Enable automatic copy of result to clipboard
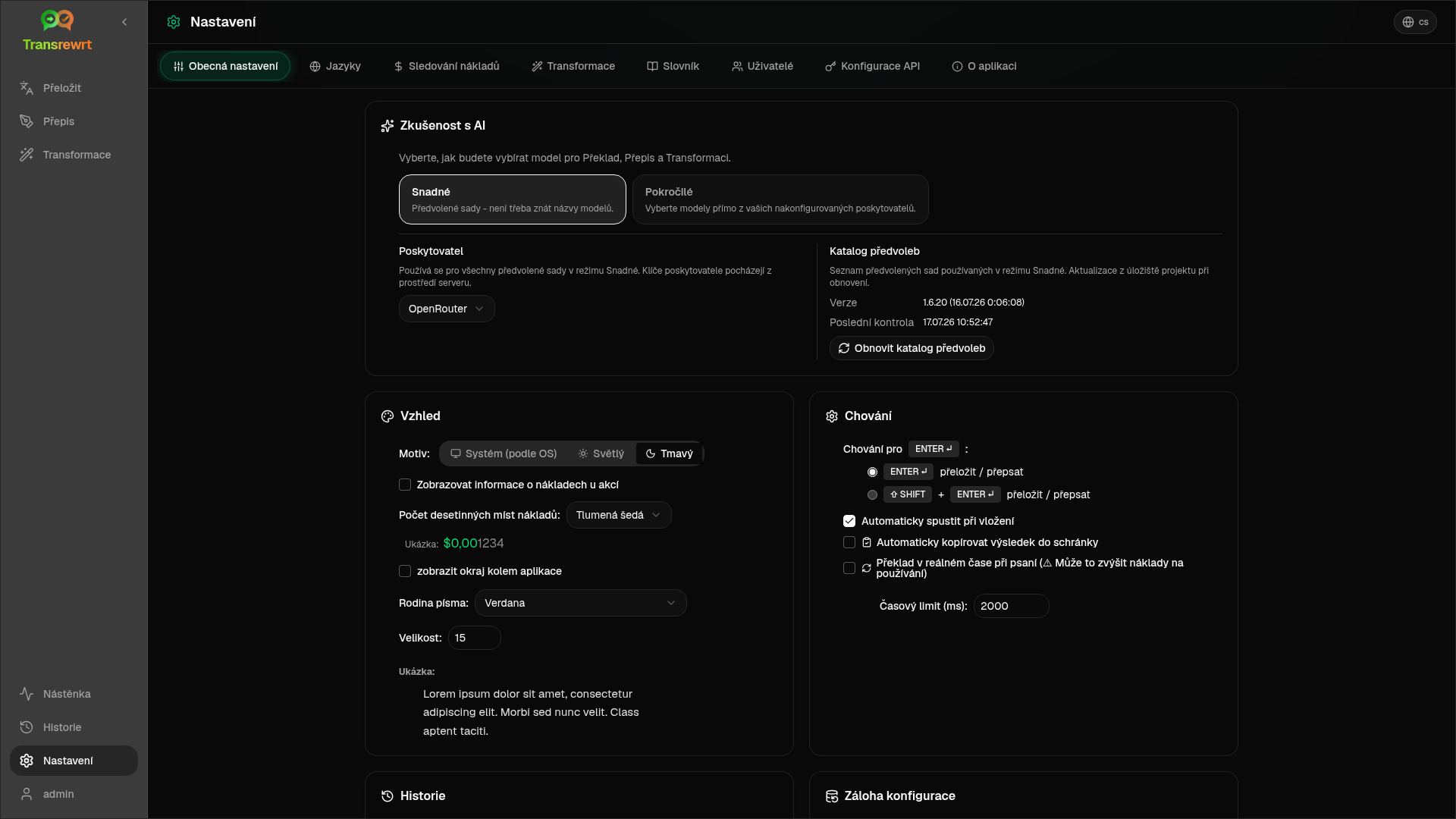 point(849,542)
